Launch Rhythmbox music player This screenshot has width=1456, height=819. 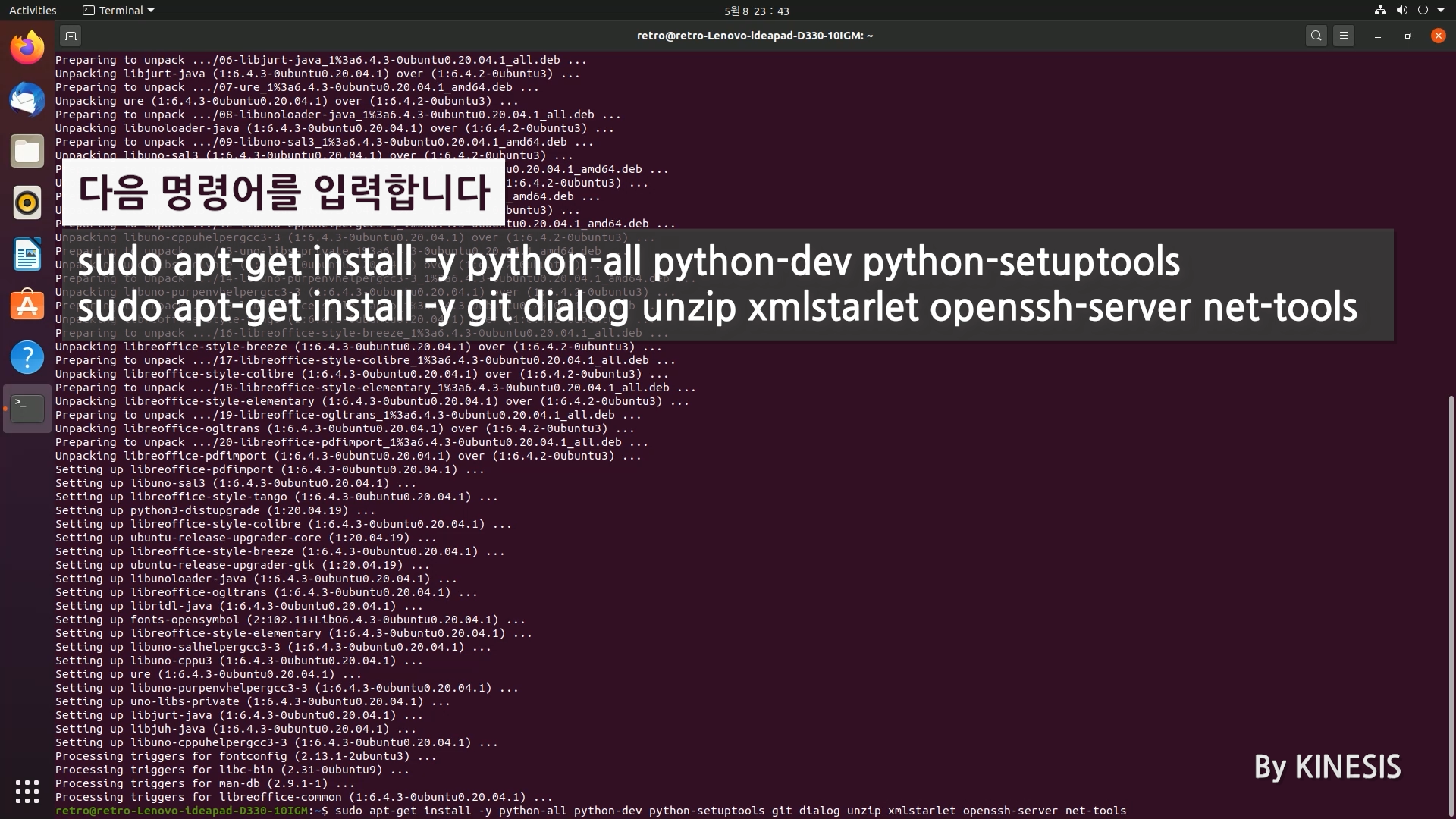27,203
